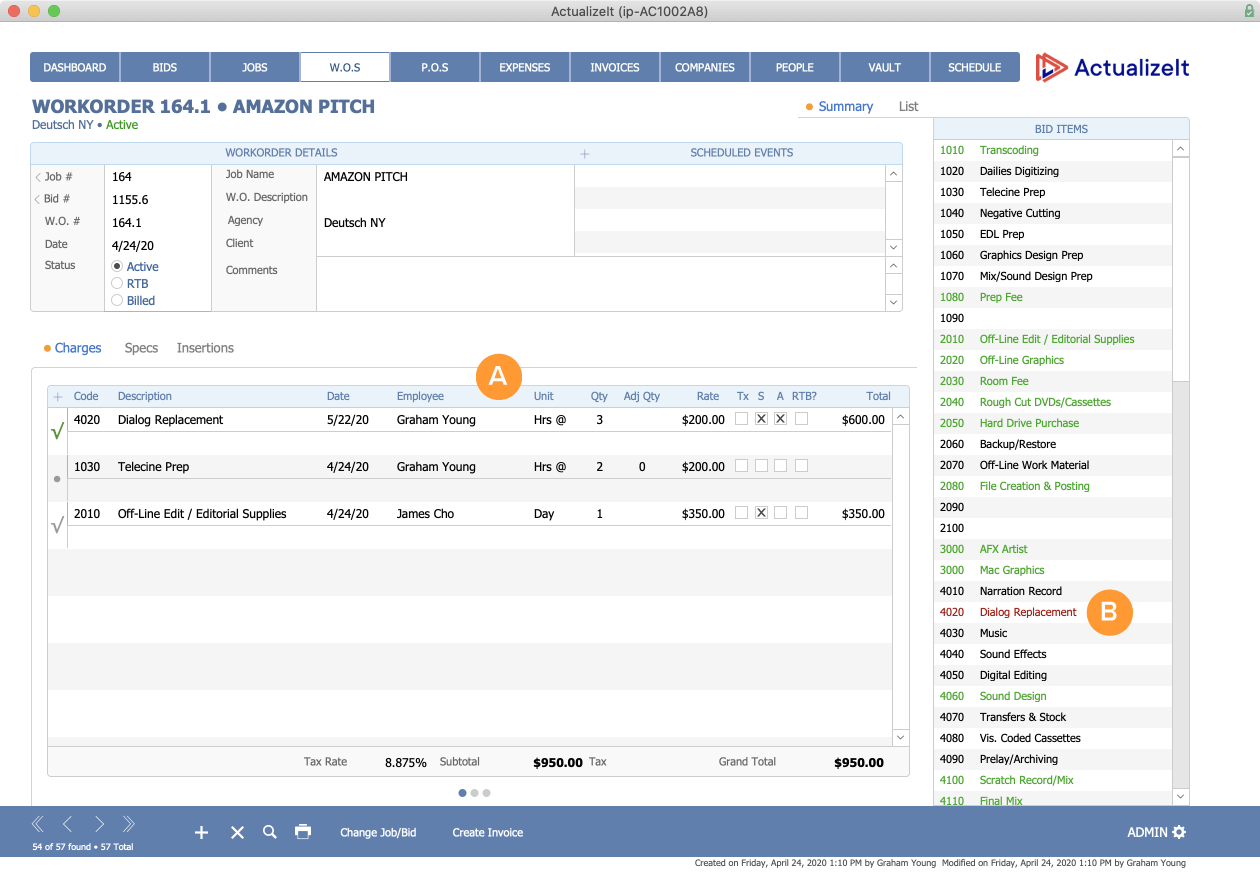This screenshot has width=1260, height=873.
Task: Open the VAULT section
Action: 885,67
